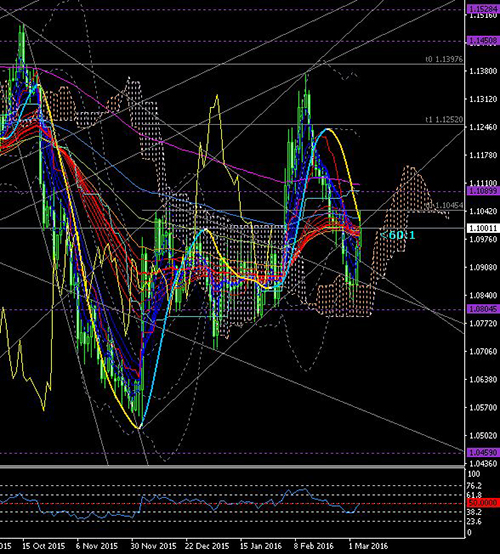Select the purple 1.15284 price level tag

(x=483, y=9)
